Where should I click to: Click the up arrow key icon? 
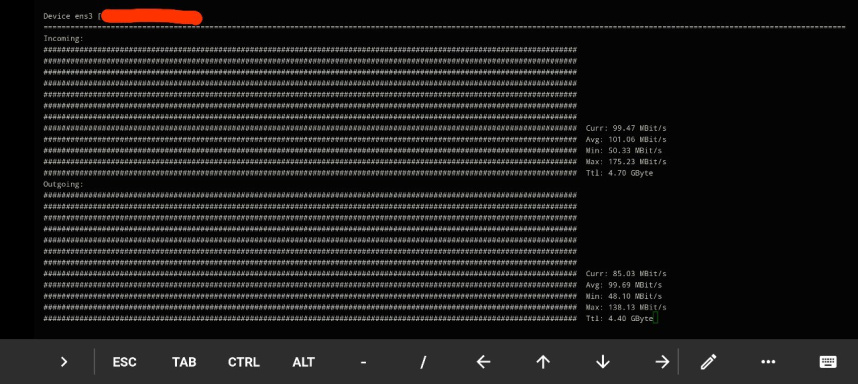543,362
